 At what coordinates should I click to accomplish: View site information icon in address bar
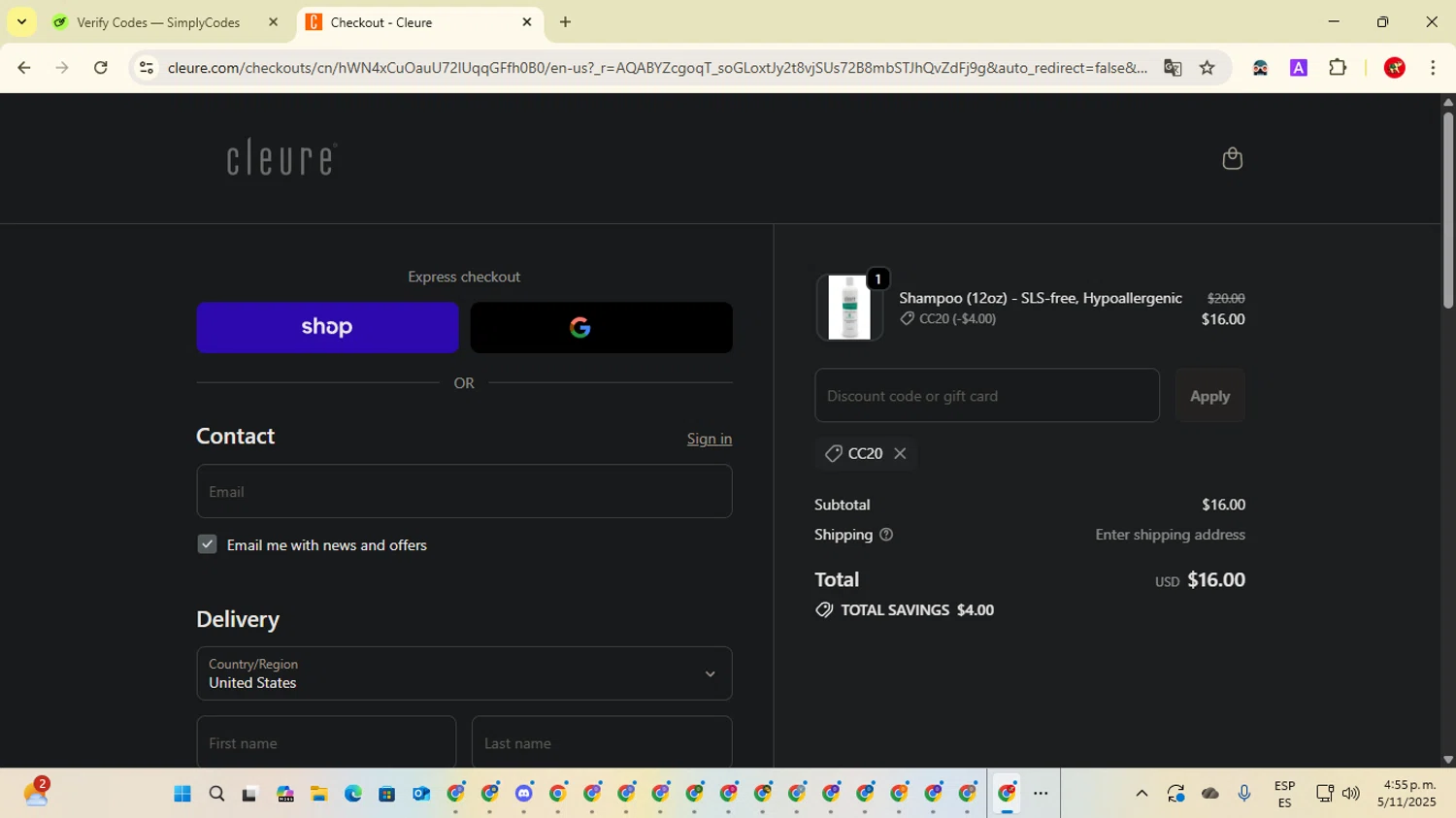pyautogui.click(x=147, y=67)
